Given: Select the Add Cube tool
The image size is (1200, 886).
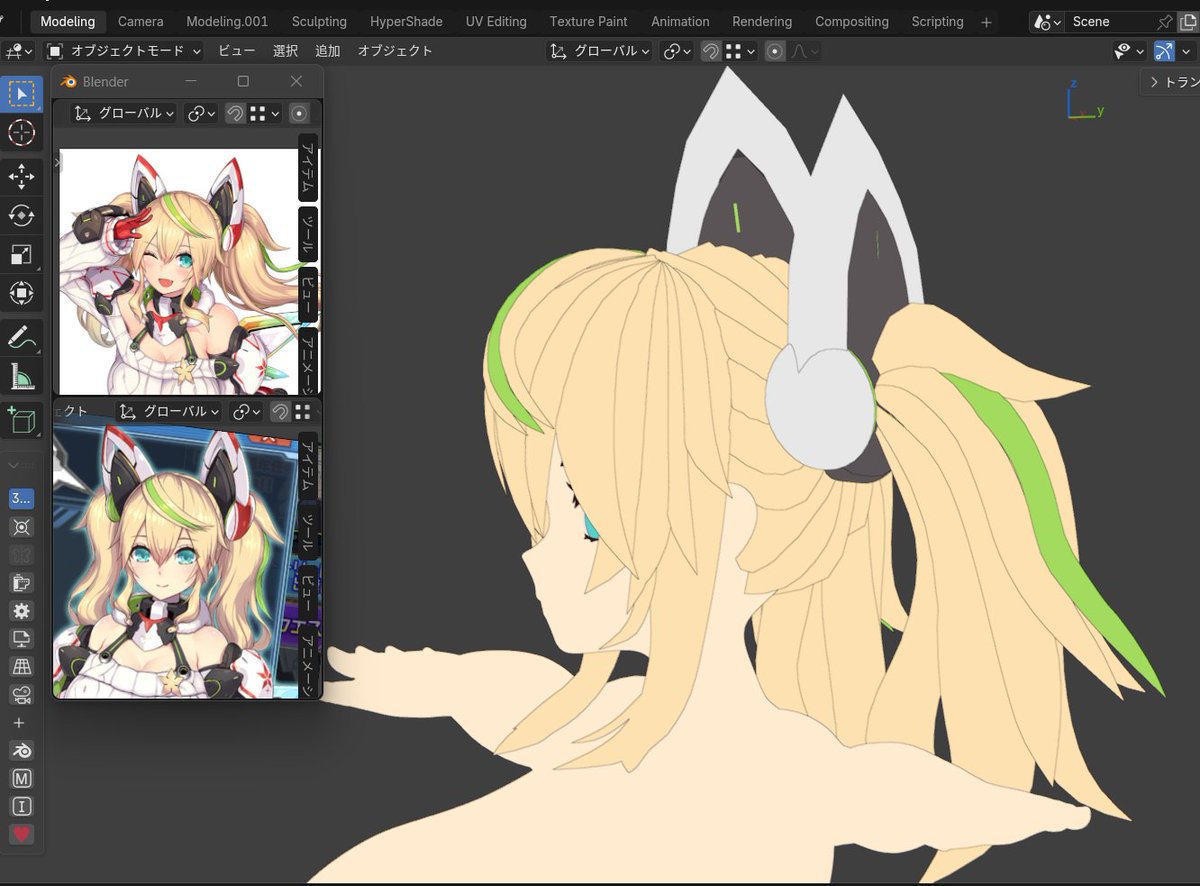Looking at the screenshot, I should pos(22,420).
